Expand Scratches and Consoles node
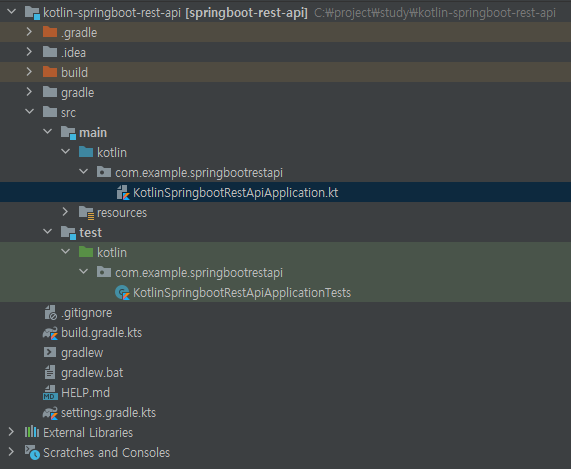The height and width of the screenshot is (469, 571). (x=11, y=452)
